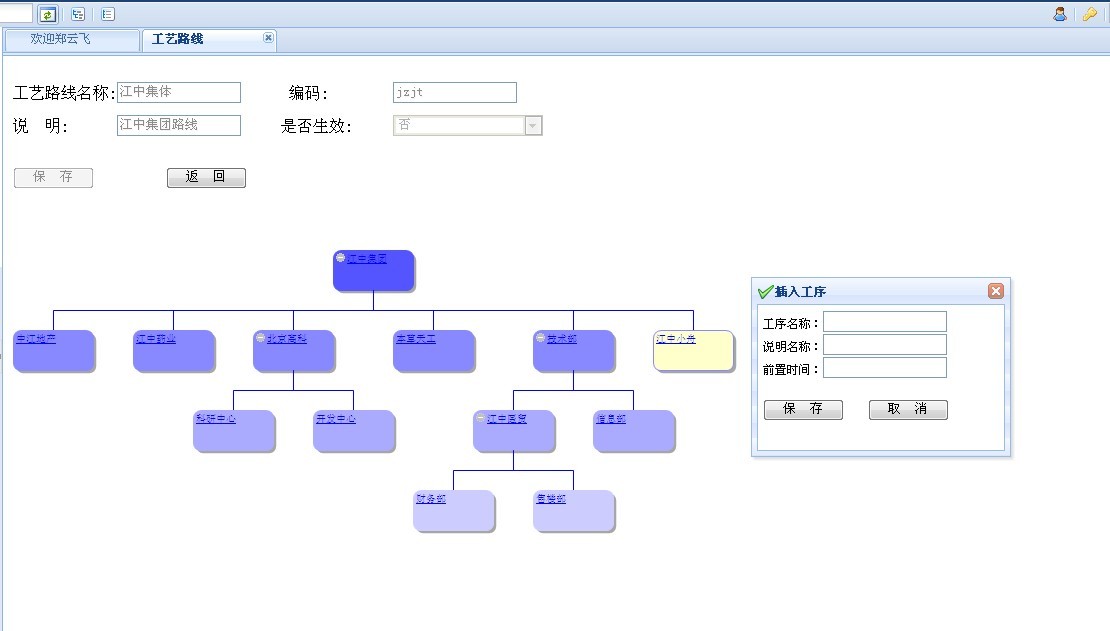Open the 本草天工 node link

click(416, 339)
